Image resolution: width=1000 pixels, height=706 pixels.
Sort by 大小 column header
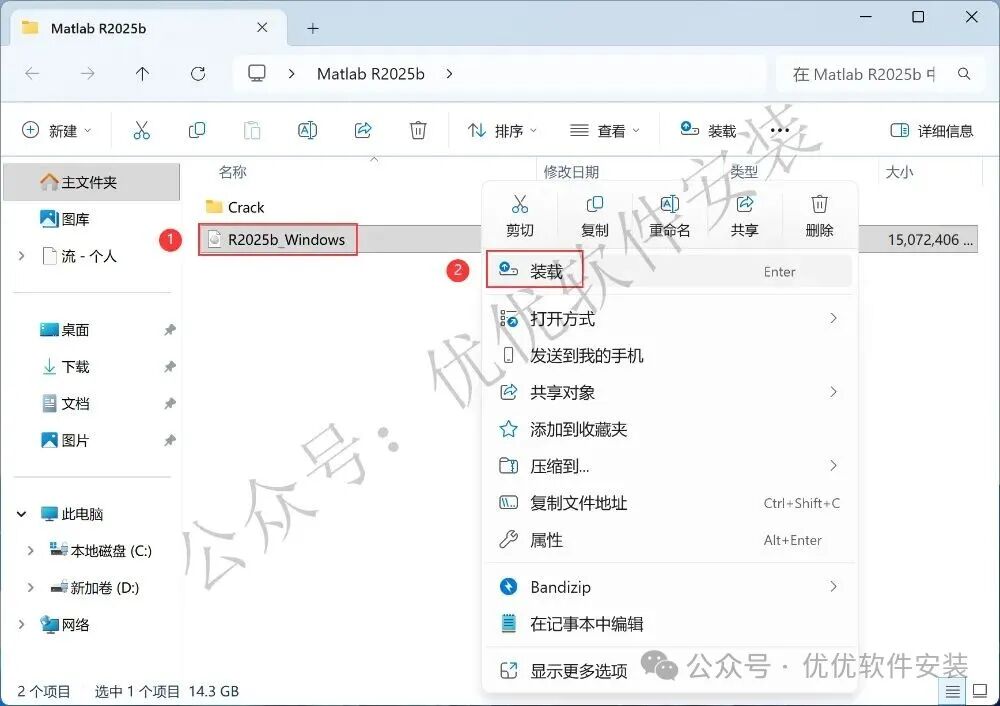899,172
